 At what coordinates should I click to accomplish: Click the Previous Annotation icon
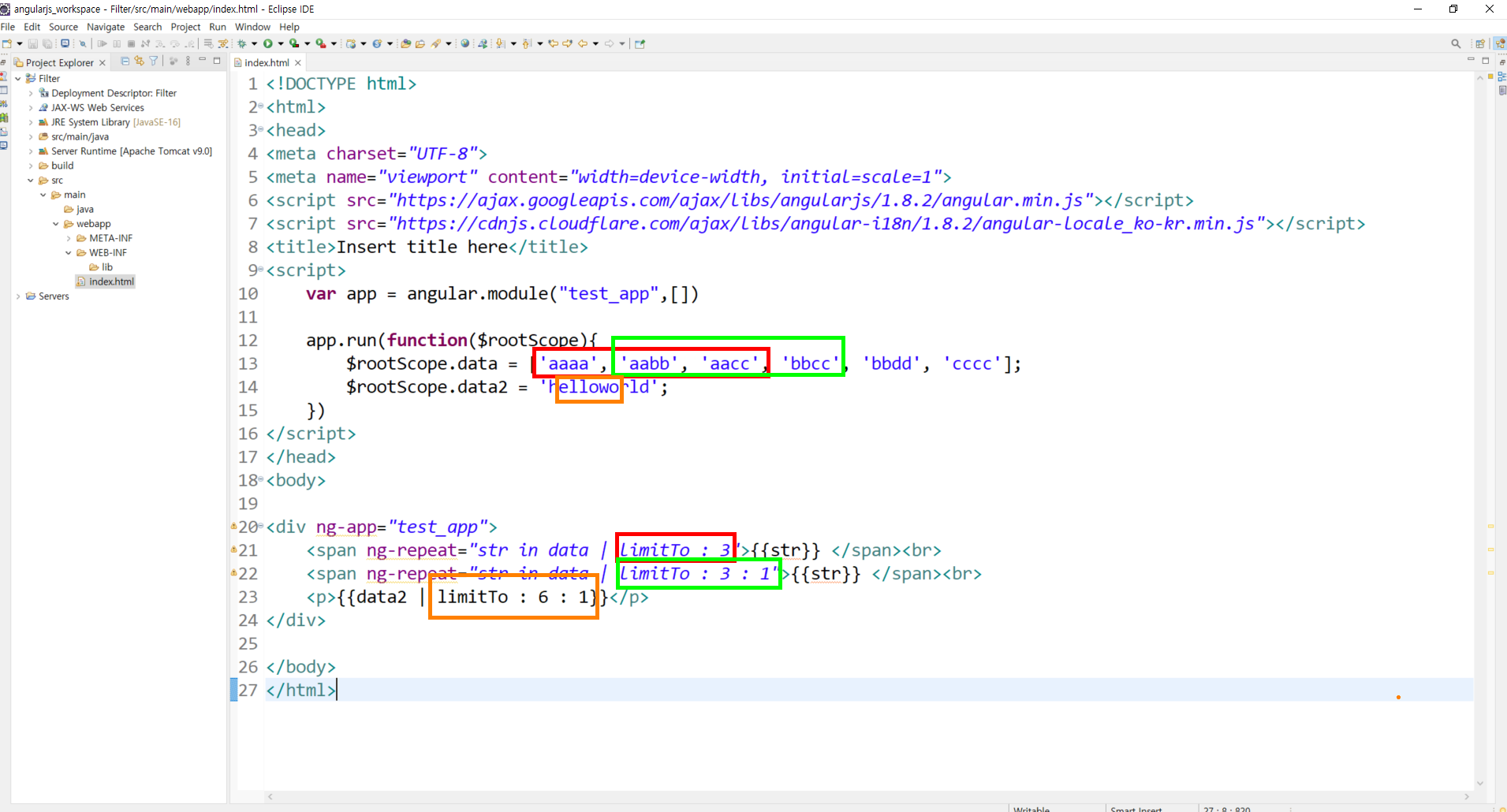tap(528, 44)
